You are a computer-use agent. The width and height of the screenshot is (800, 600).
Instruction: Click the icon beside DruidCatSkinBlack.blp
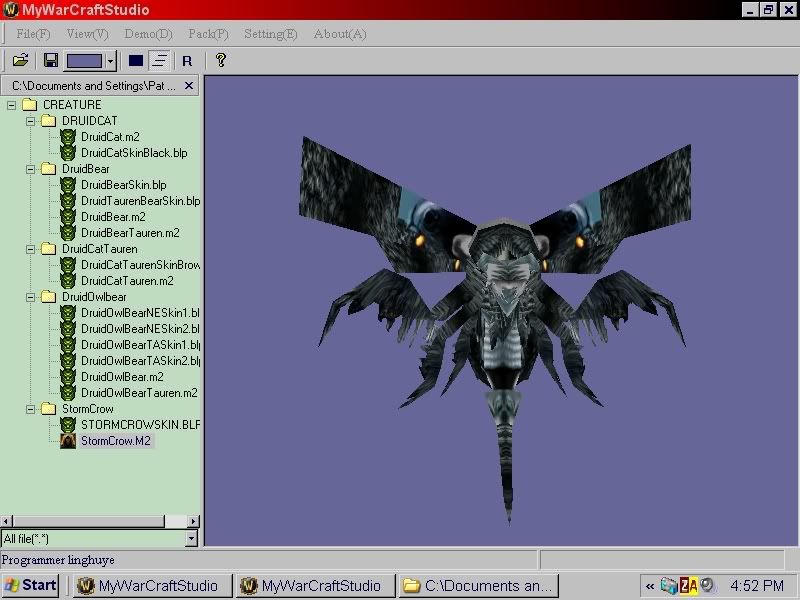pyautogui.click(x=68, y=153)
